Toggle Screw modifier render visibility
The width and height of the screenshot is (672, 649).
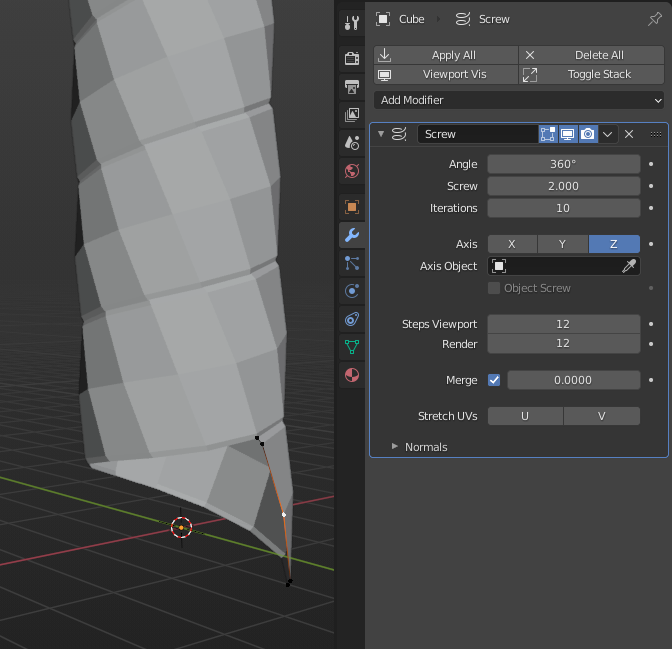click(x=588, y=134)
